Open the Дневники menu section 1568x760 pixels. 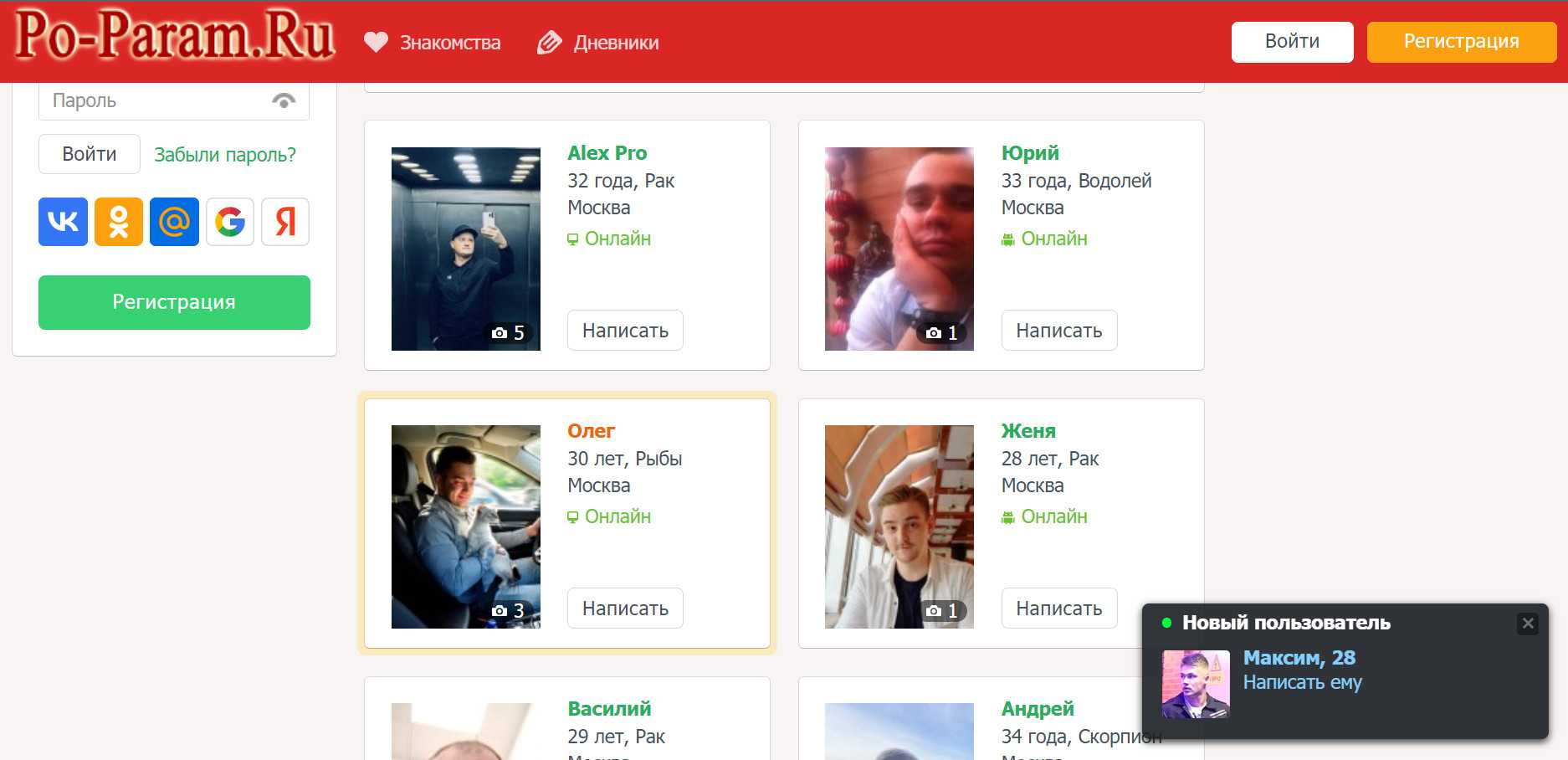pyautogui.click(x=598, y=43)
